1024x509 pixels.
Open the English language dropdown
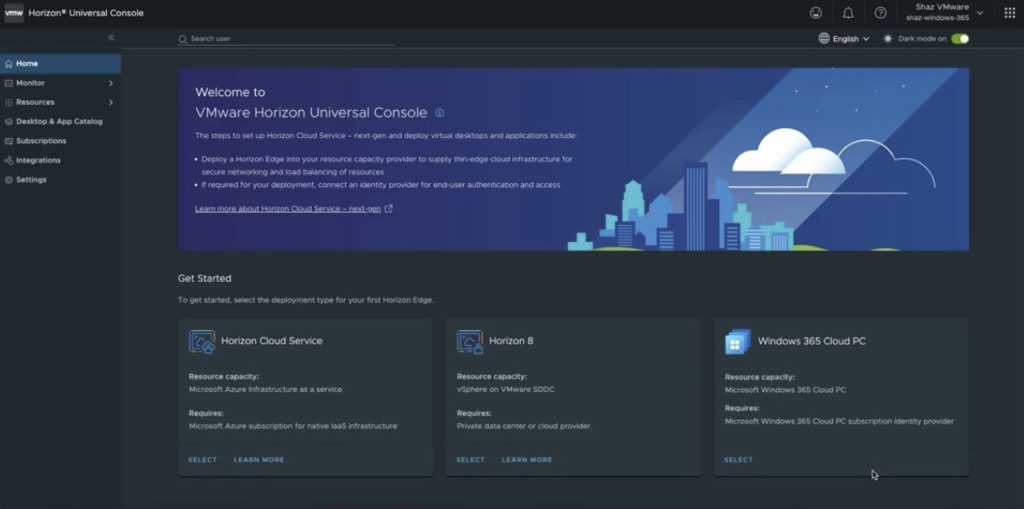point(844,39)
